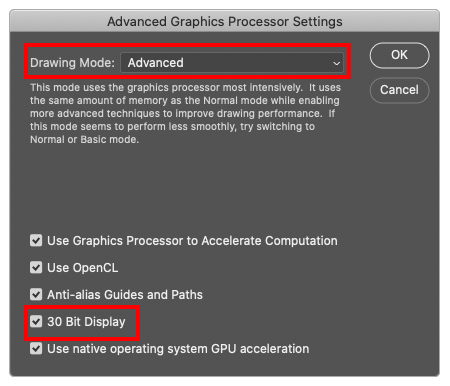
Task: Open the Drawing Mode dropdown
Action: coord(232,62)
